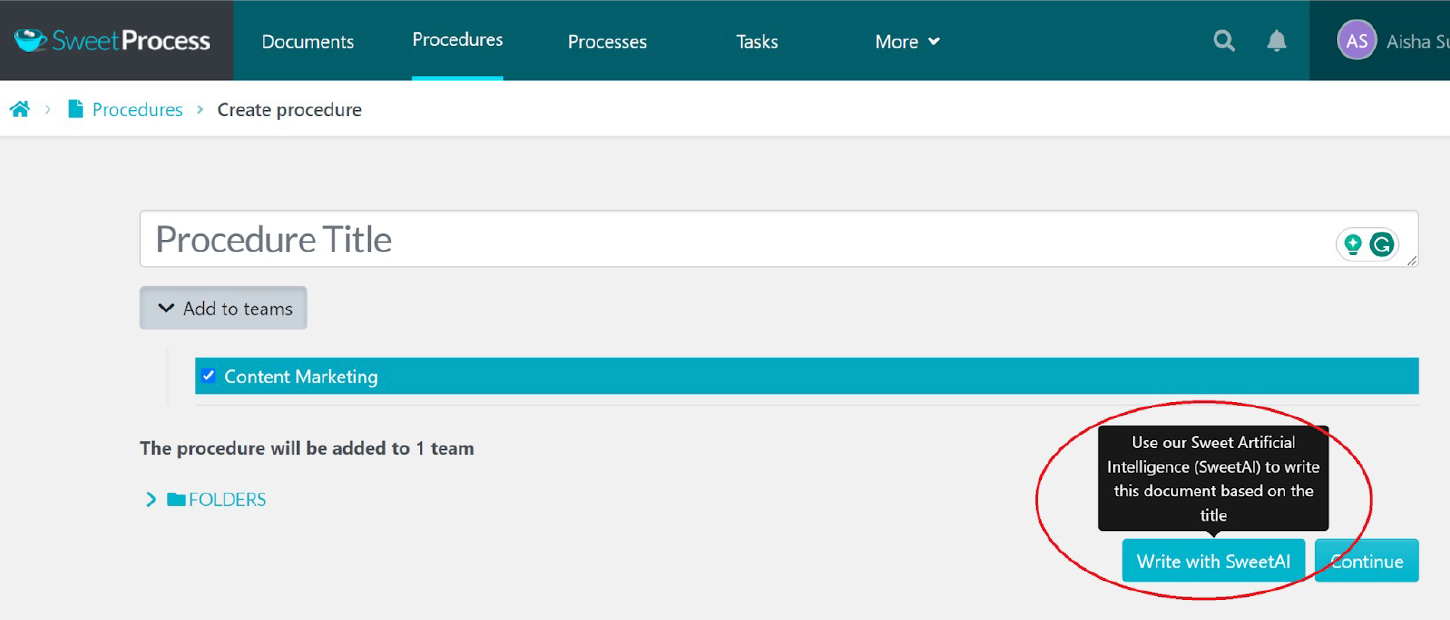Go to the Tasks section
This screenshot has width=1450, height=620.
point(756,42)
